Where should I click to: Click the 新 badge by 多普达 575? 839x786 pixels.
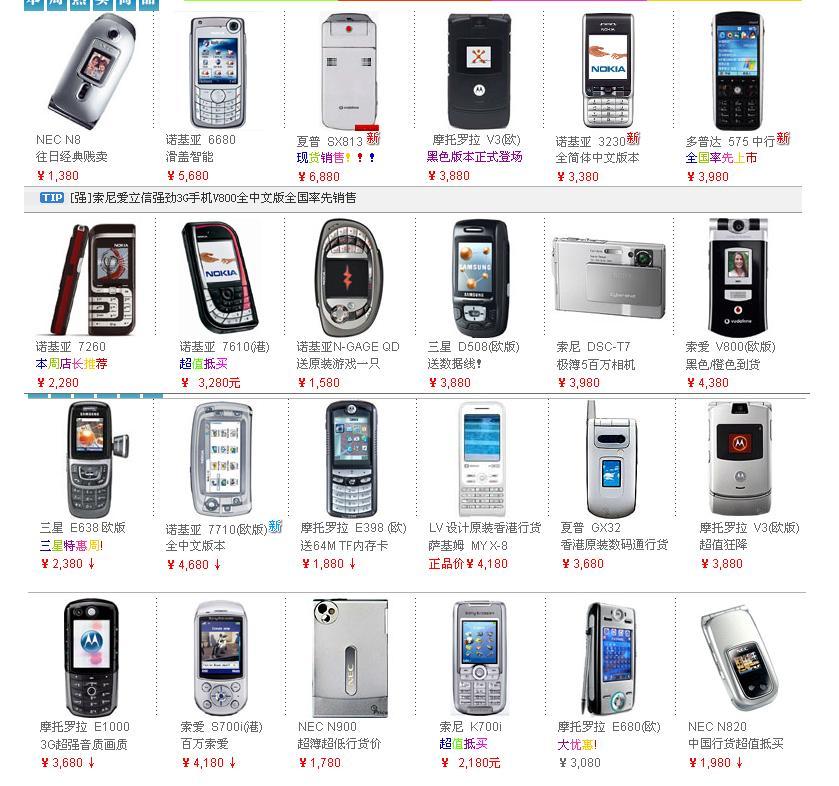click(x=783, y=138)
